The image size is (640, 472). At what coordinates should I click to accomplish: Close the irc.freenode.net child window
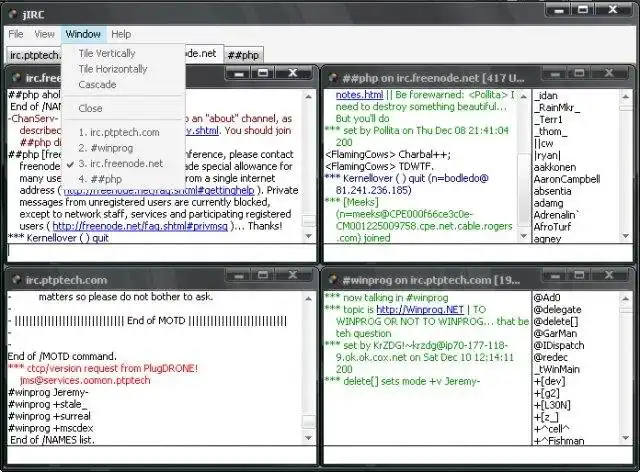pyautogui.click(x=293, y=73)
